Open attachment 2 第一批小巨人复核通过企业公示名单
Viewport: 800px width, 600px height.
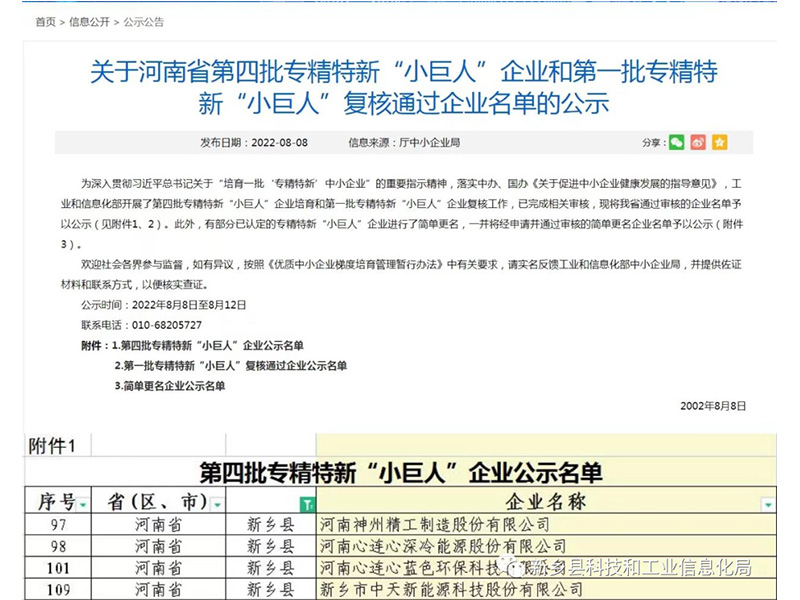pos(232,366)
